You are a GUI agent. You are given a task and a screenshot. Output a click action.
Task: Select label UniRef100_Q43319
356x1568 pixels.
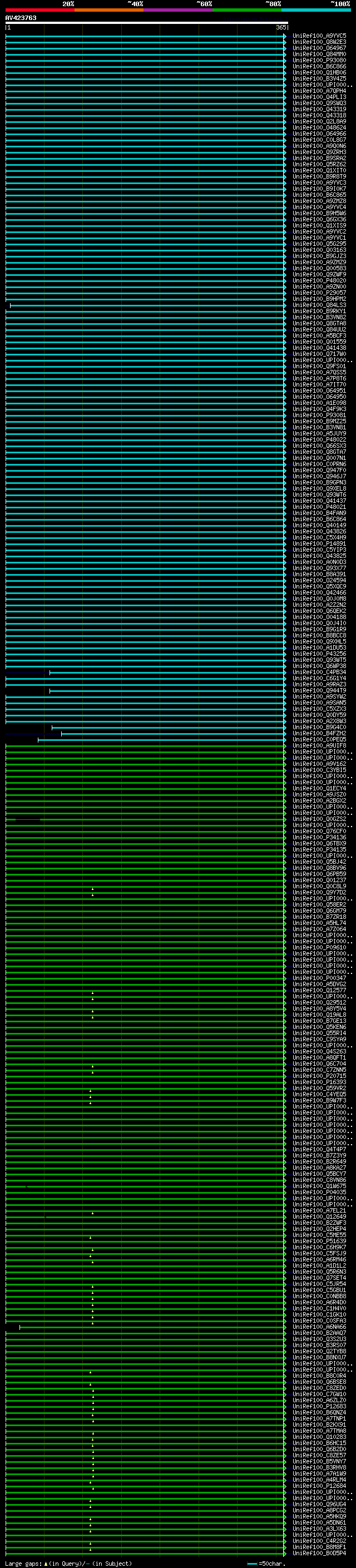(x=319, y=109)
